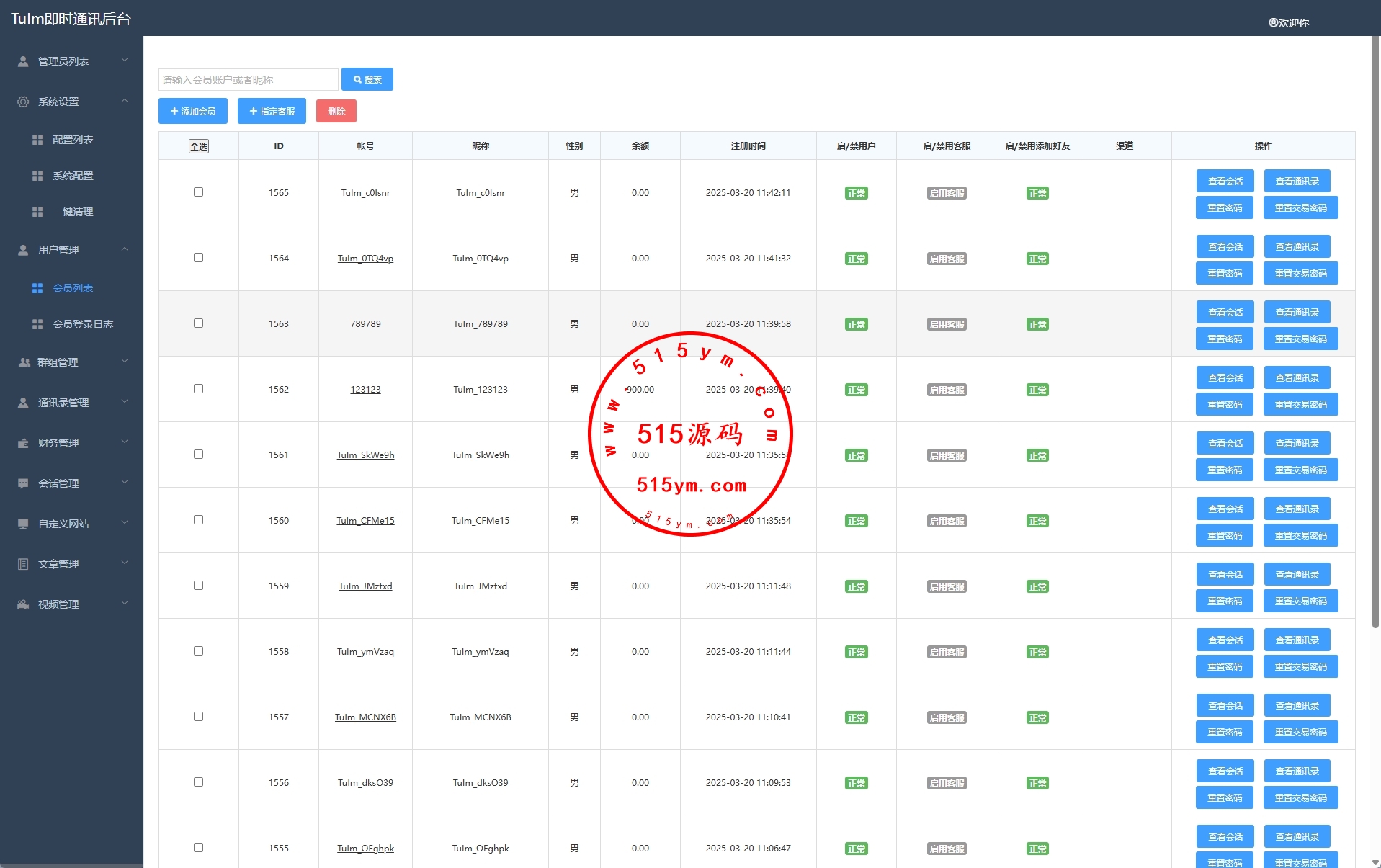1381x868 pixels.
Task: Click the article management document icon
Action: coord(23,564)
